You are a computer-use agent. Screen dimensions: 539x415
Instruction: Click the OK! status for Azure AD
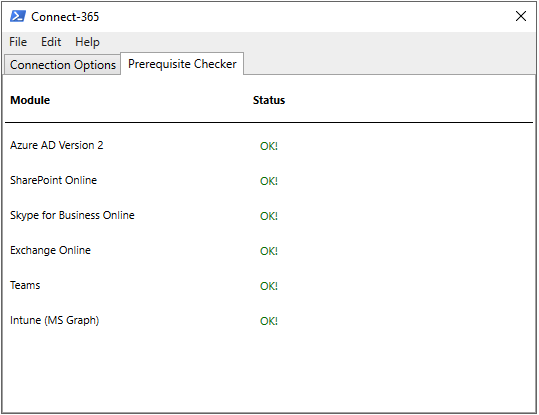[x=269, y=146]
